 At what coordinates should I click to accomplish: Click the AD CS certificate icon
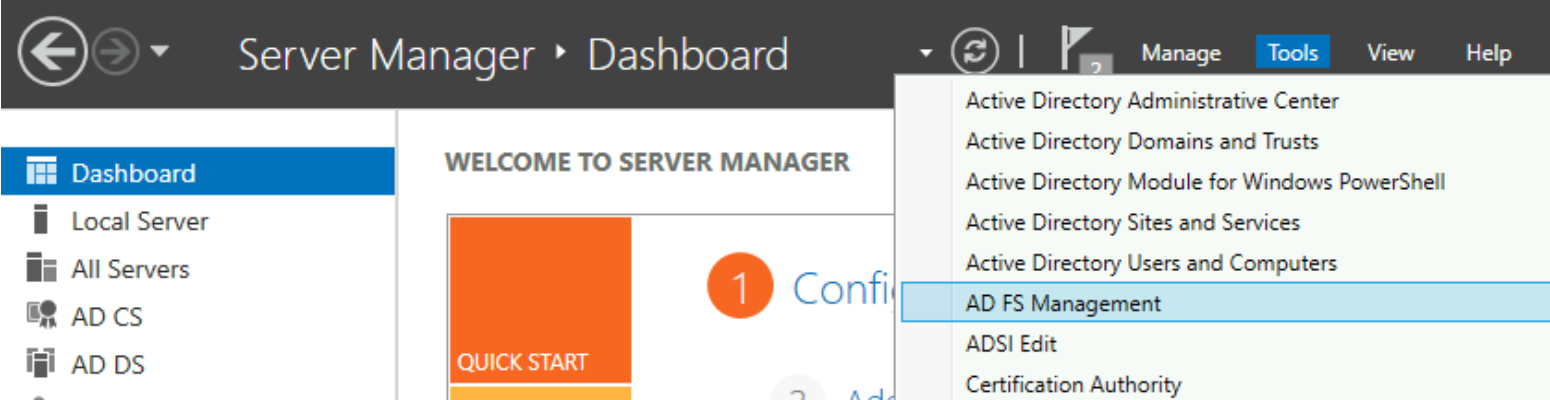click(41, 317)
